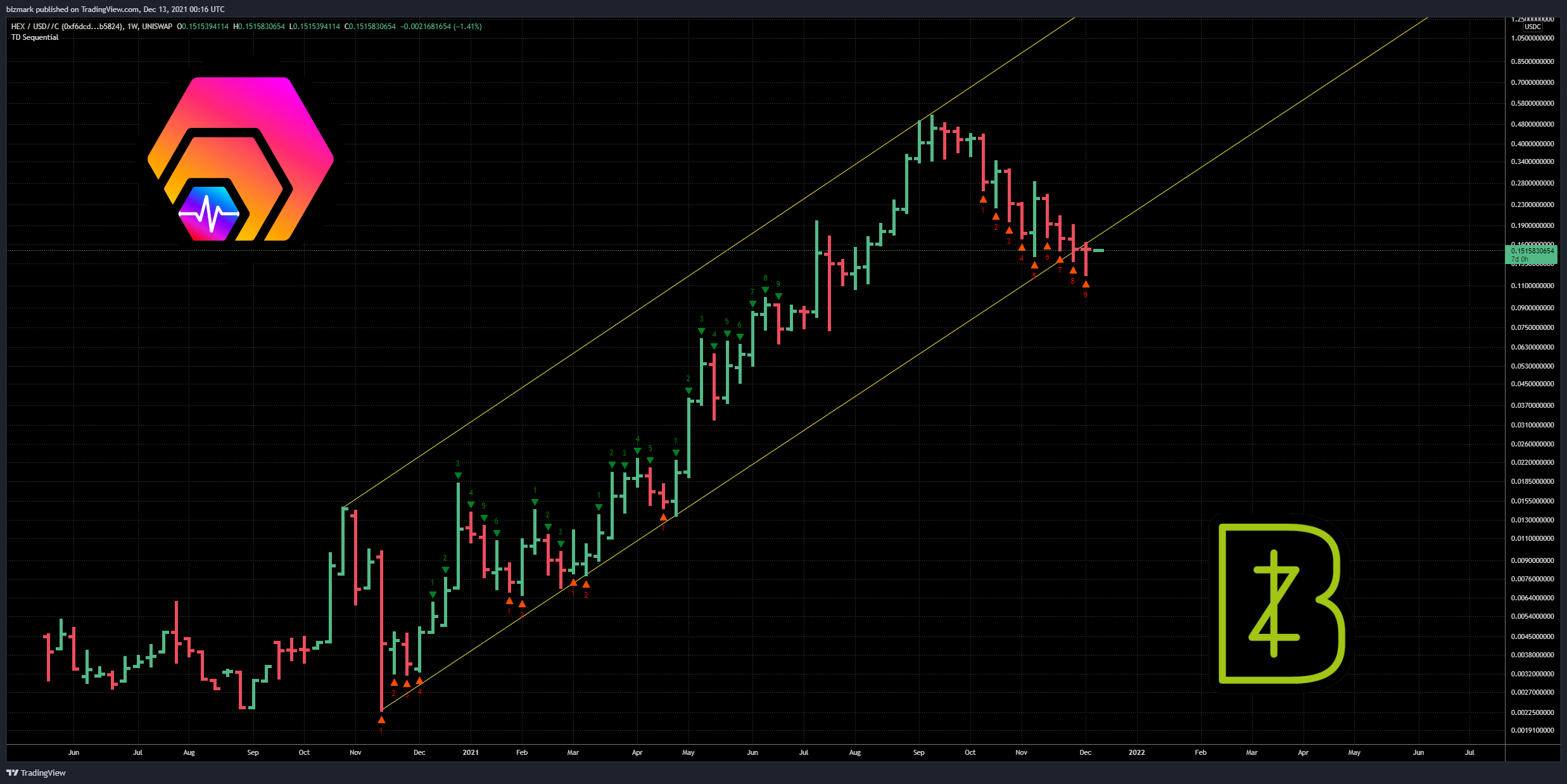This screenshot has width=1567, height=784.
Task: Click the change value −0.0021681654 (−1.41%)
Action: click(x=441, y=27)
